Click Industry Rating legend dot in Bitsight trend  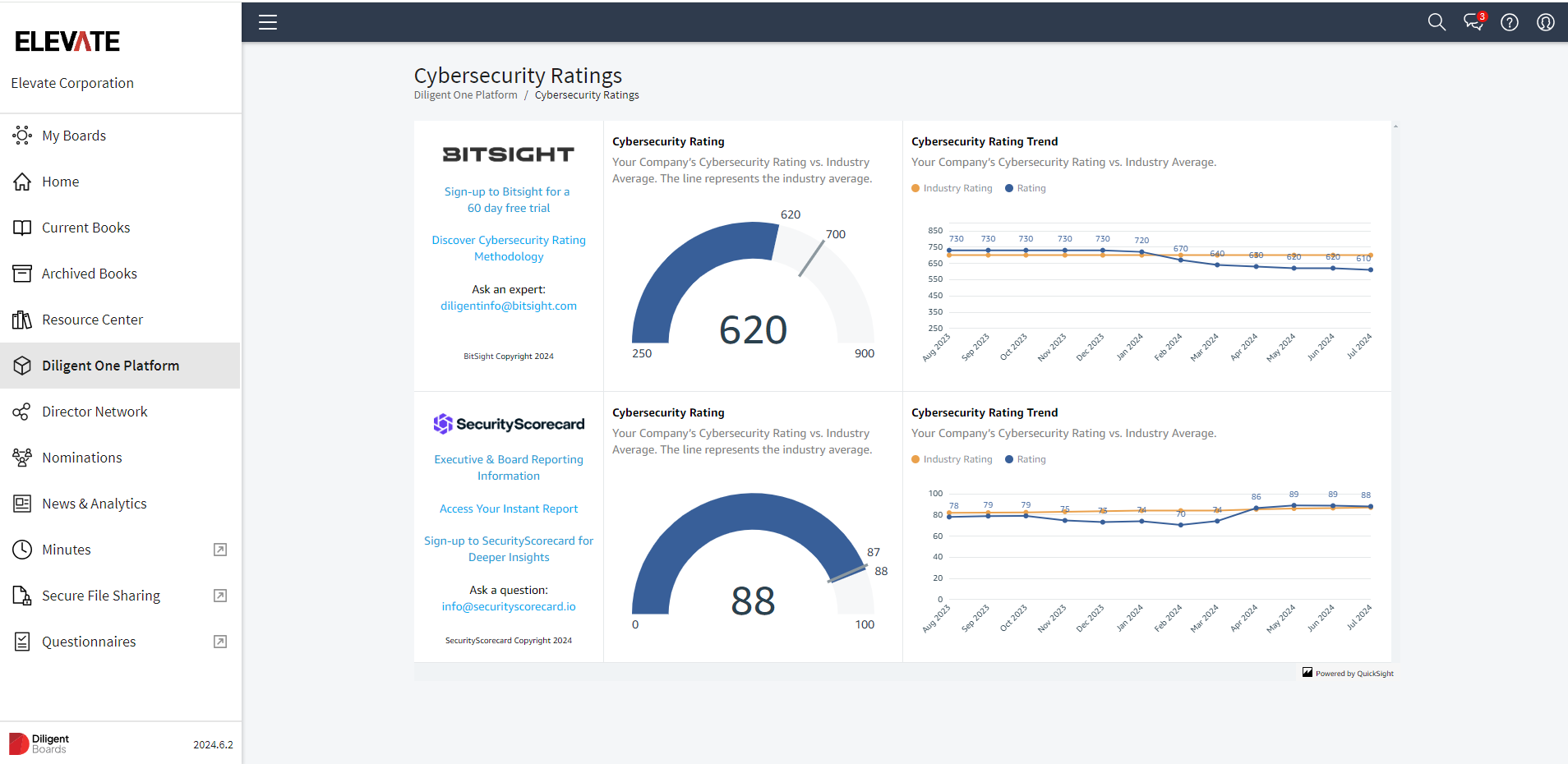pyautogui.click(x=915, y=188)
